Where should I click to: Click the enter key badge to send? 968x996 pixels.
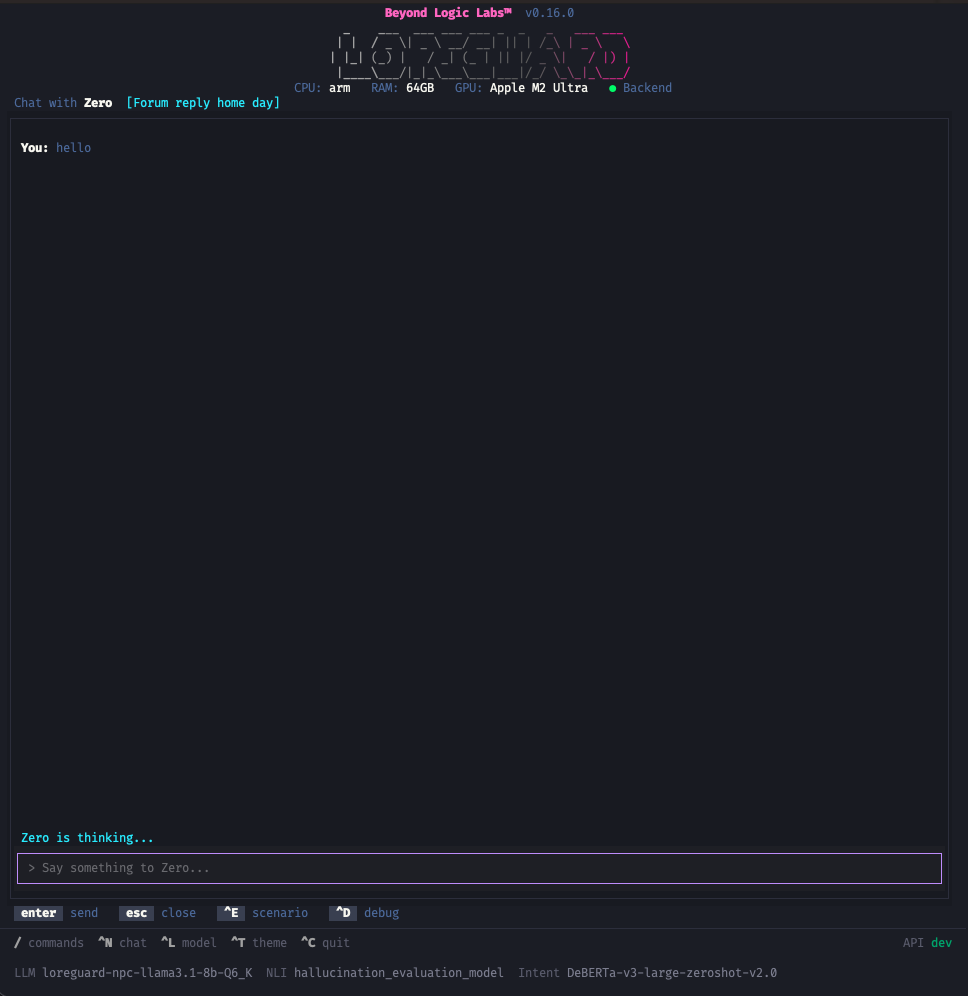coord(38,913)
